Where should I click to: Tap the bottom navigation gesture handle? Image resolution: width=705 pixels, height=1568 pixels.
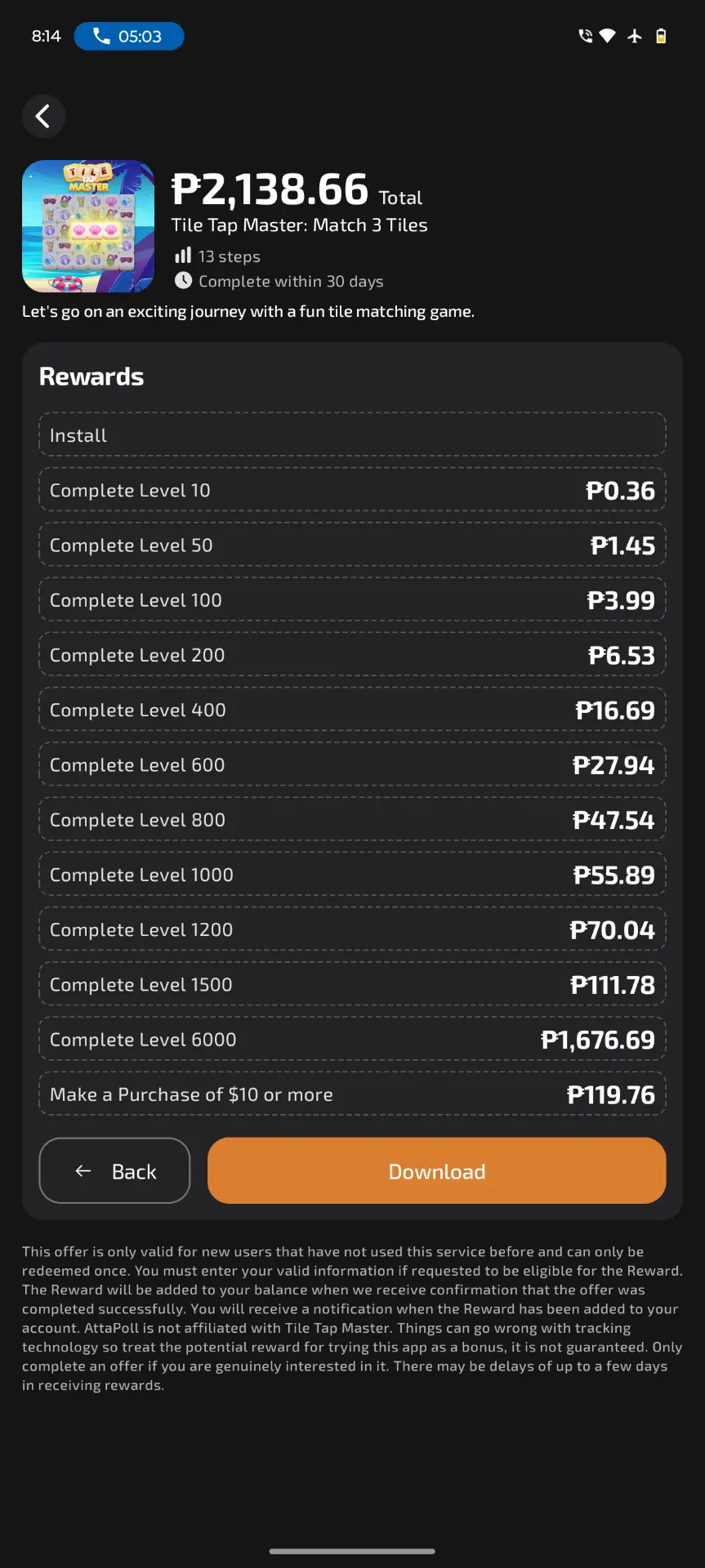pos(352,1551)
